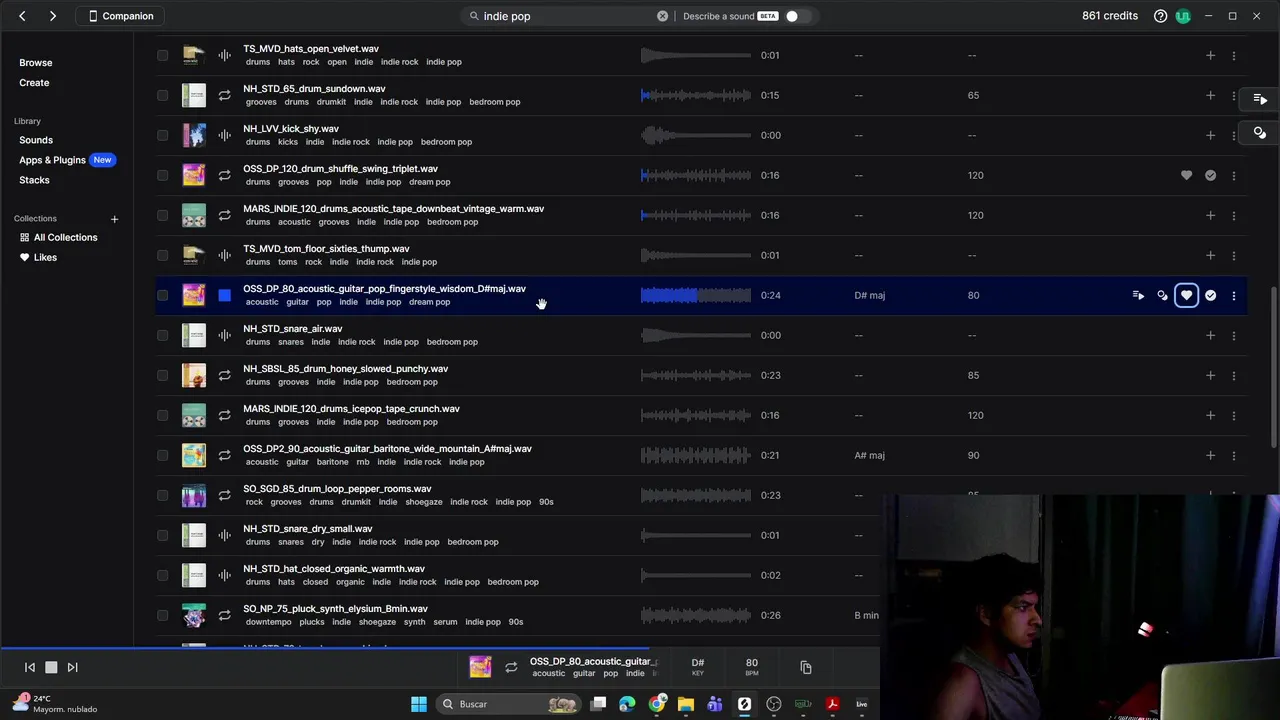The image size is (1280, 720).
Task: Check the OSS_DP_120_drum_shuffle_swing_triplet row checkbox
Action: (162, 175)
